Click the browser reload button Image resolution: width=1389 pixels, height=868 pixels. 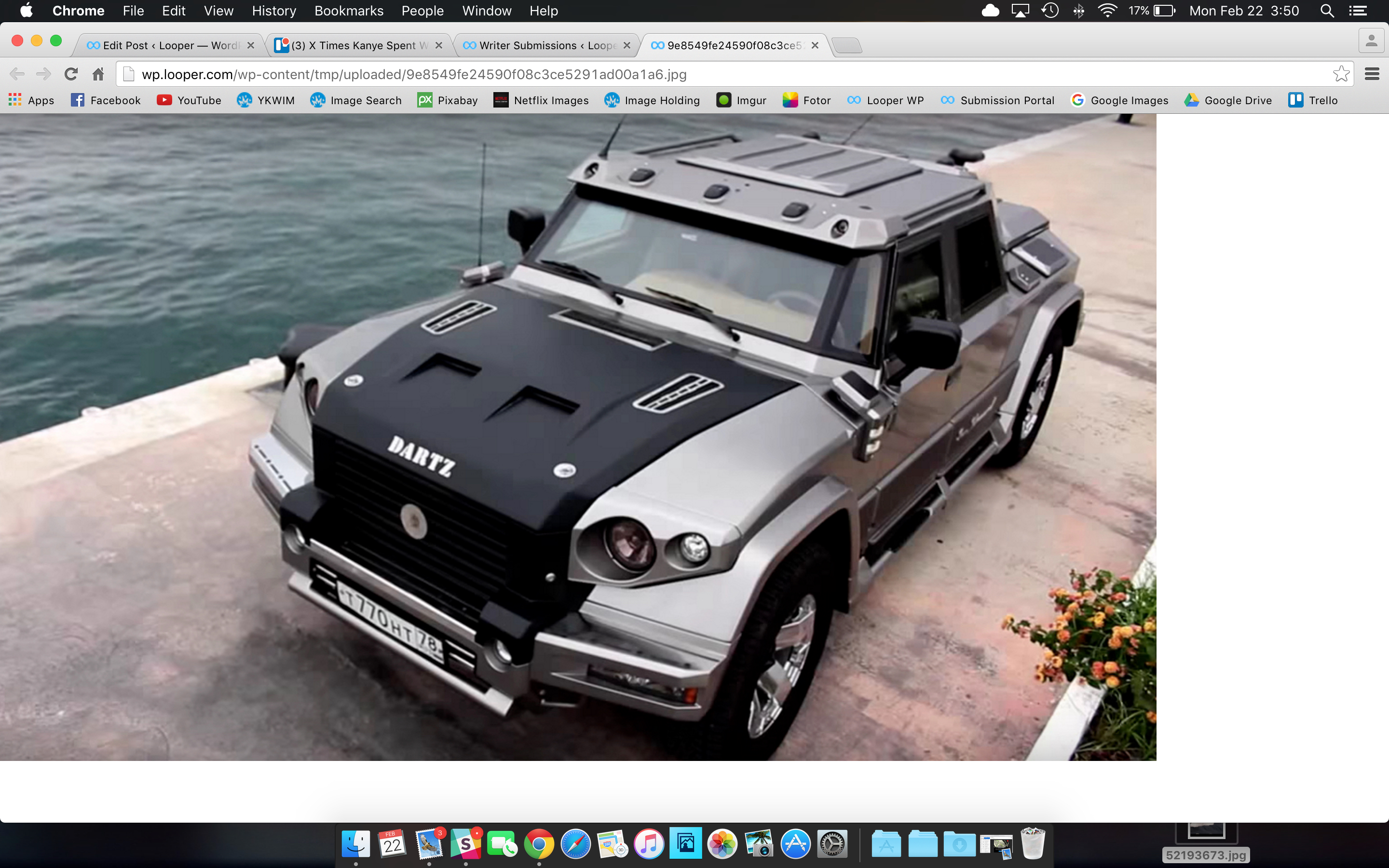(x=70, y=74)
